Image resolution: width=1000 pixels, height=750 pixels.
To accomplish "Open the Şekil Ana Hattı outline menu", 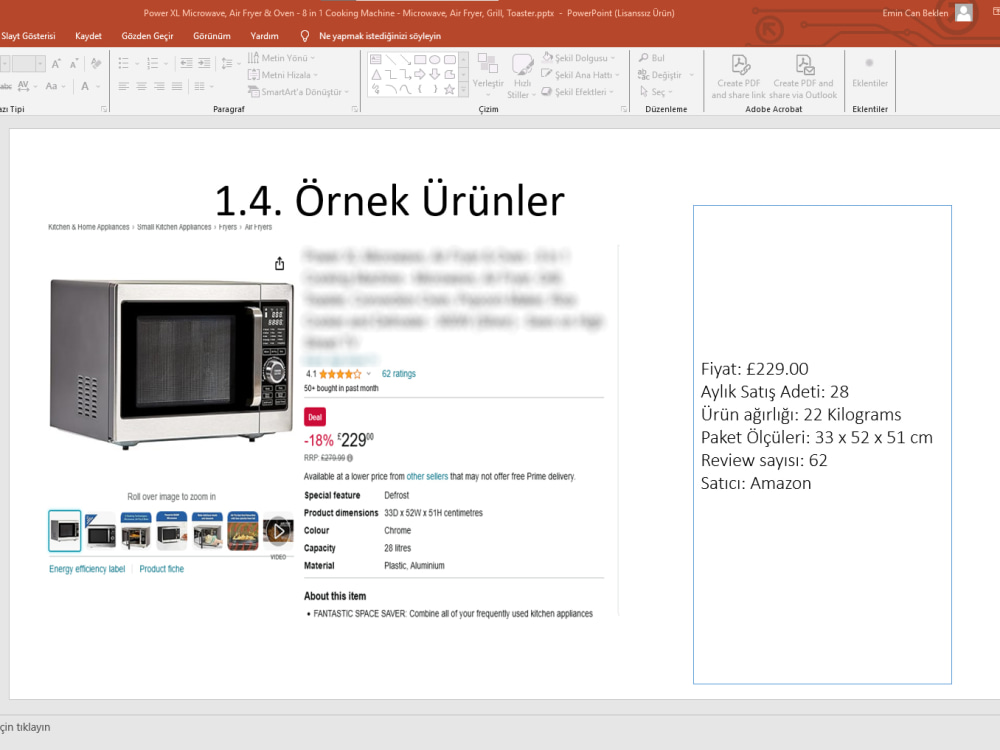I will click(x=580, y=75).
